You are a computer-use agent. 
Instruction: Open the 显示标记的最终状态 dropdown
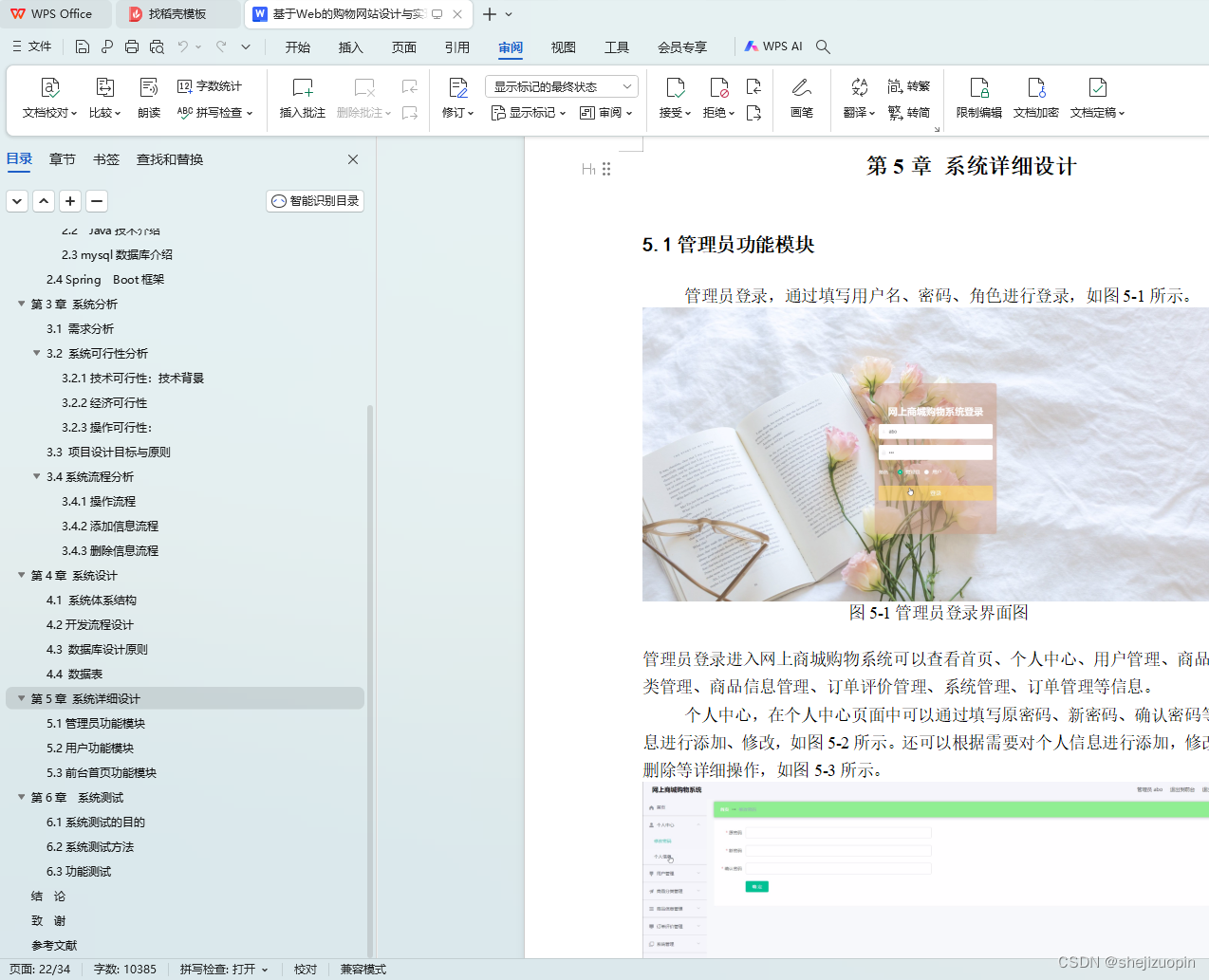[562, 86]
